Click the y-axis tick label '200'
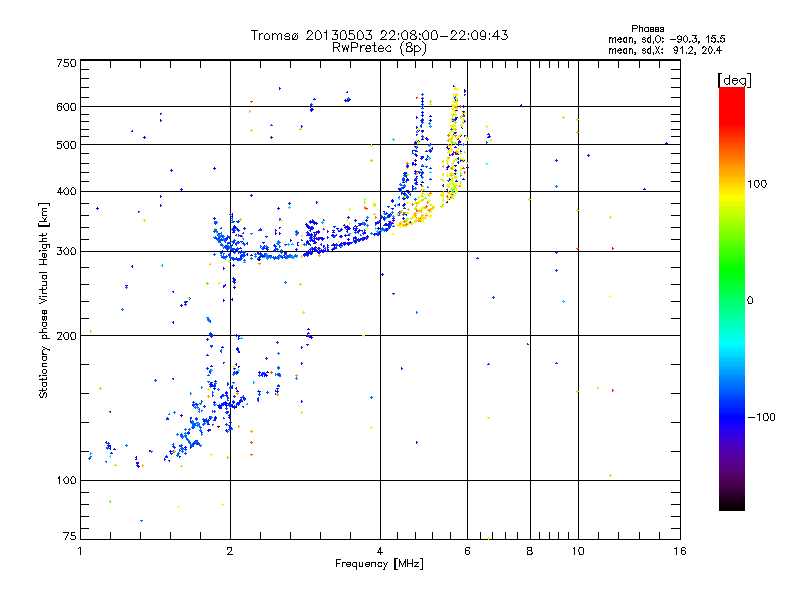This screenshot has height=600, width=800. [67, 336]
